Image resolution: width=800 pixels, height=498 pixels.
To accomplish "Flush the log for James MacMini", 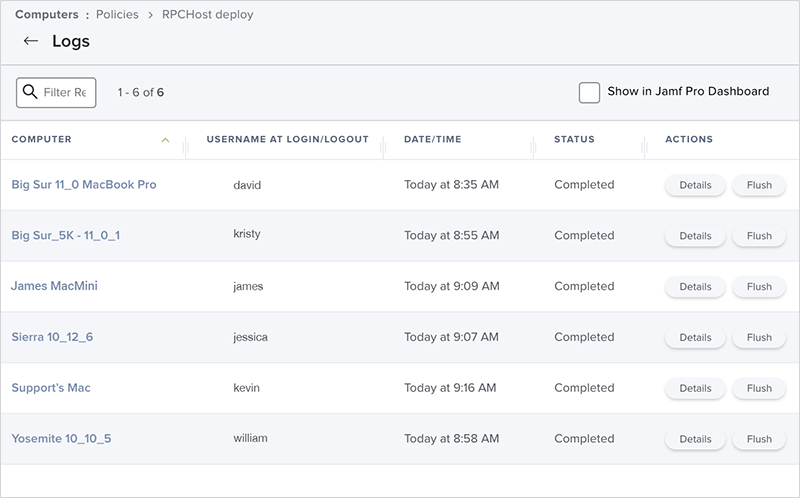I will click(x=759, y=287).
